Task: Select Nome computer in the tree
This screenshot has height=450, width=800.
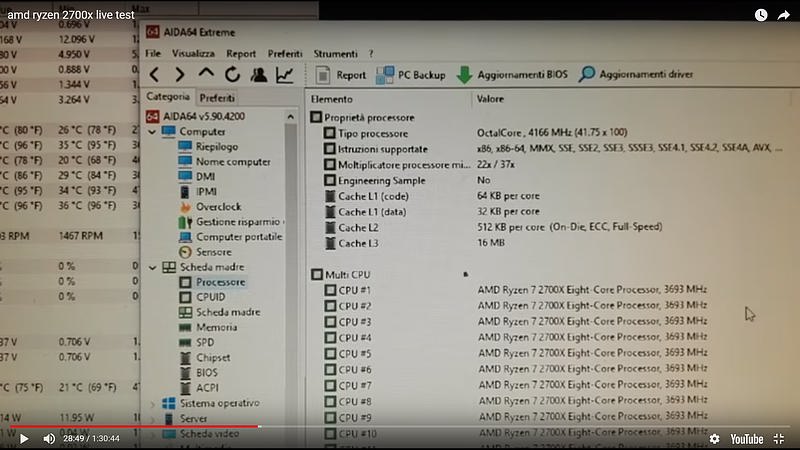Action: pyautogui.click(x=224, y=162)
